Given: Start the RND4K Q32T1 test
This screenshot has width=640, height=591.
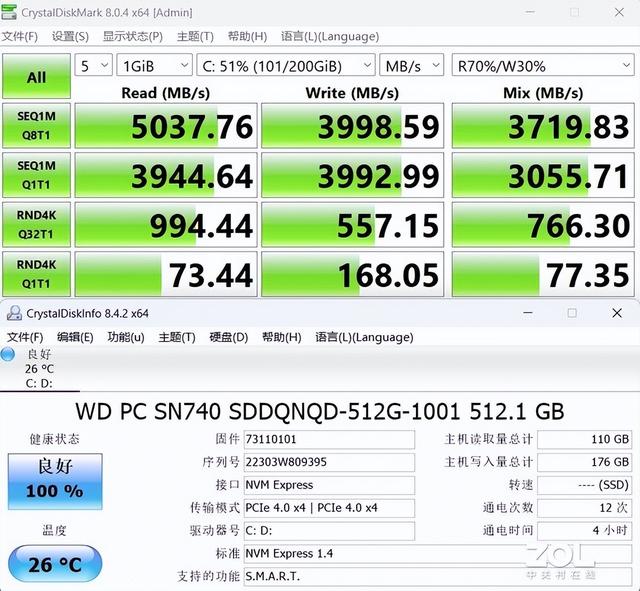Looking at the screenshot, I should point(36,224).
